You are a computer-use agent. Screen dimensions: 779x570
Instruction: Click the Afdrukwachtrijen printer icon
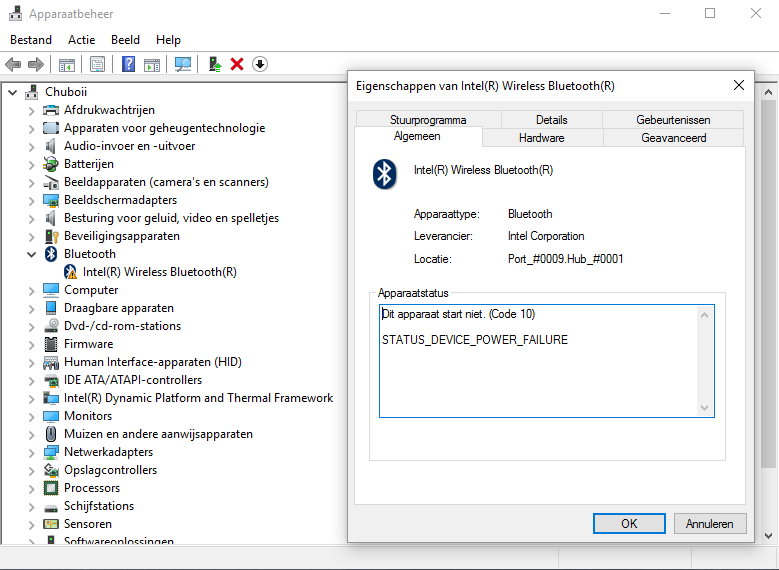pyautogui.click(x=51, y=110)
